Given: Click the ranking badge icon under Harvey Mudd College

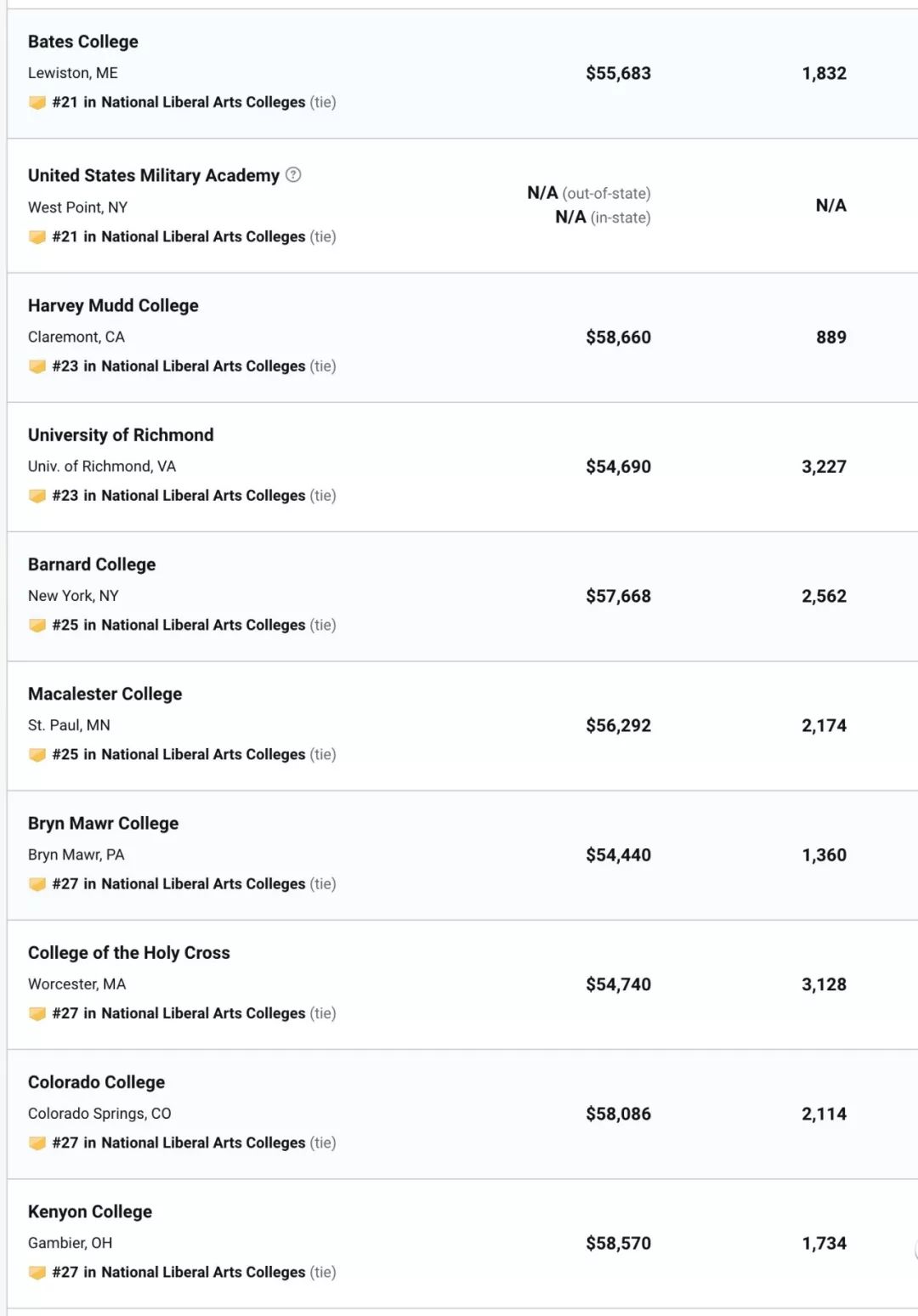Looking at the screenshot, I should [x=37, y=366].
